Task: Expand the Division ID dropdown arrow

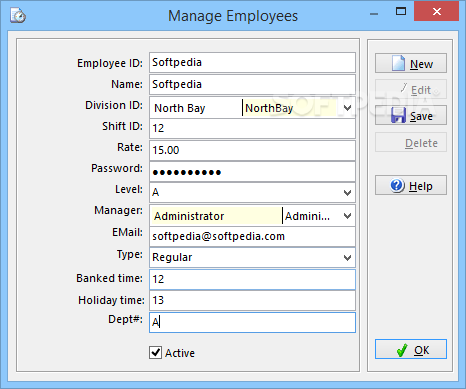Action: (x=347, y=108)
